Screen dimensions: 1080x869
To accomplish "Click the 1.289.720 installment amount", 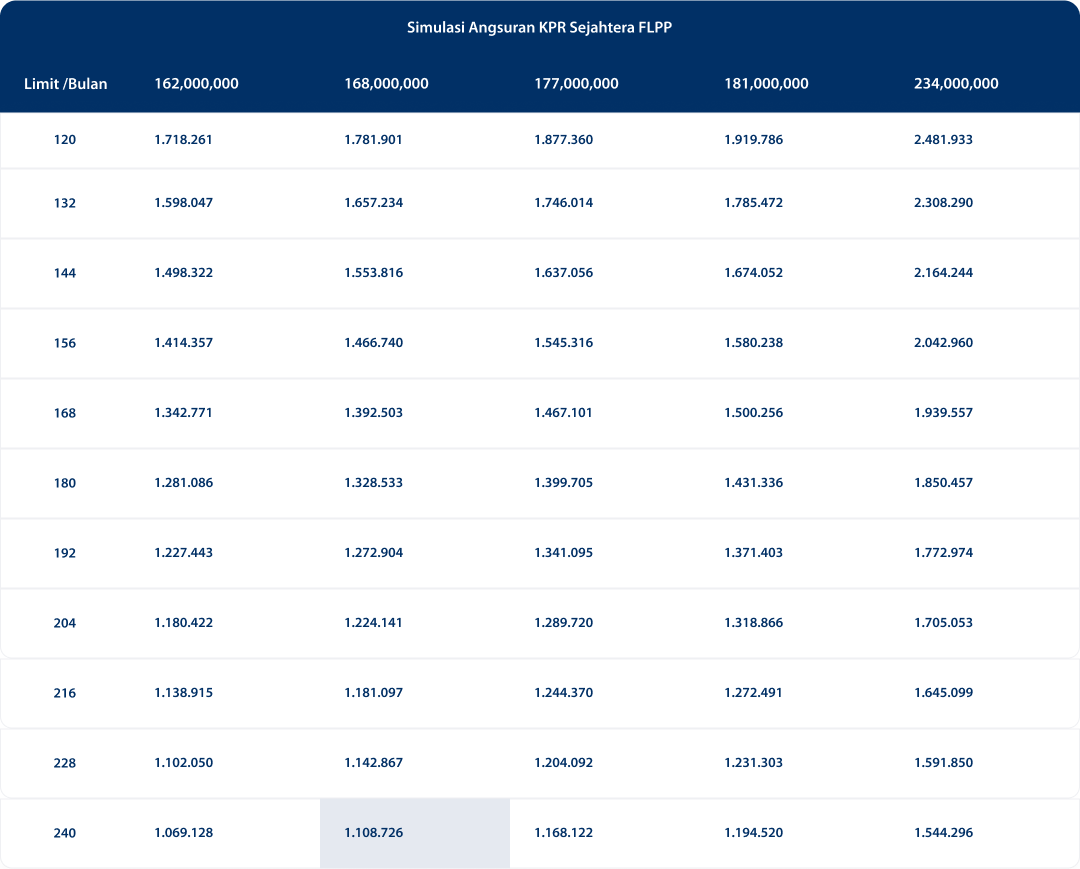I will [563, 623].
